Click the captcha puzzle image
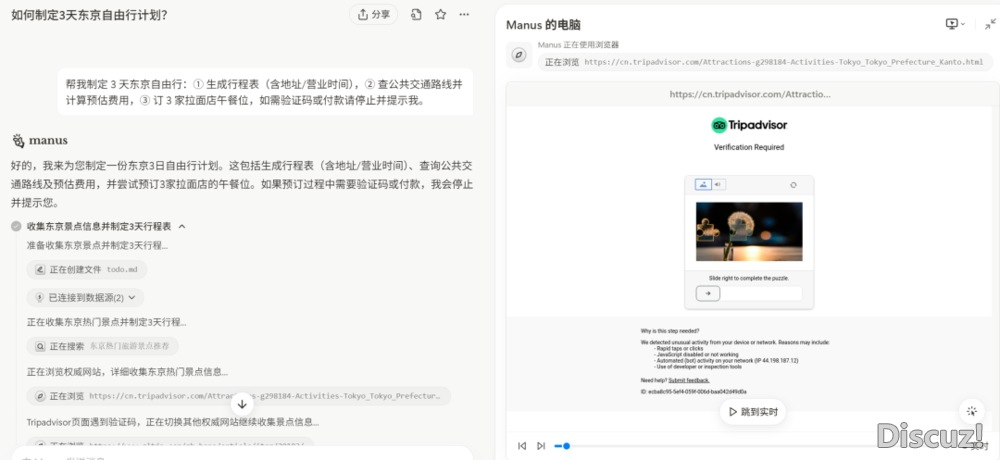The height and width of the screenshot is (460, 1000). [749, 232]
